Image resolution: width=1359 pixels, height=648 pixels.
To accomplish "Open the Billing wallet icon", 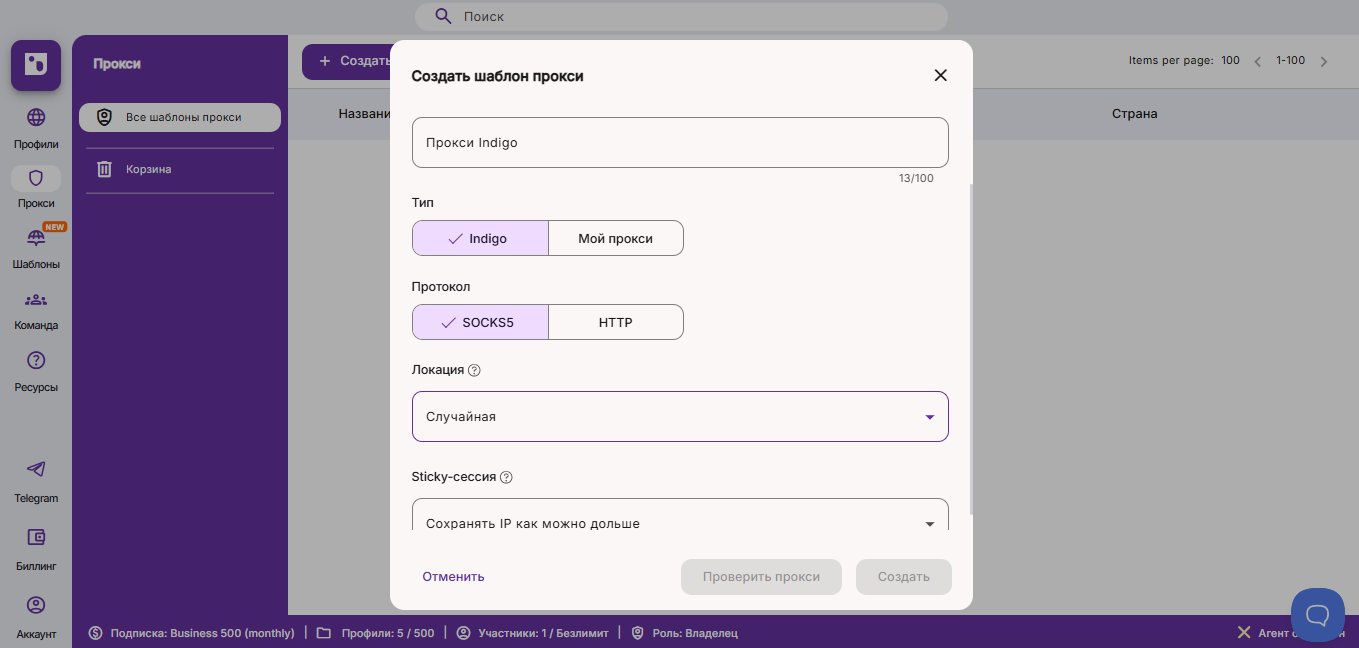I will [36, 537].
